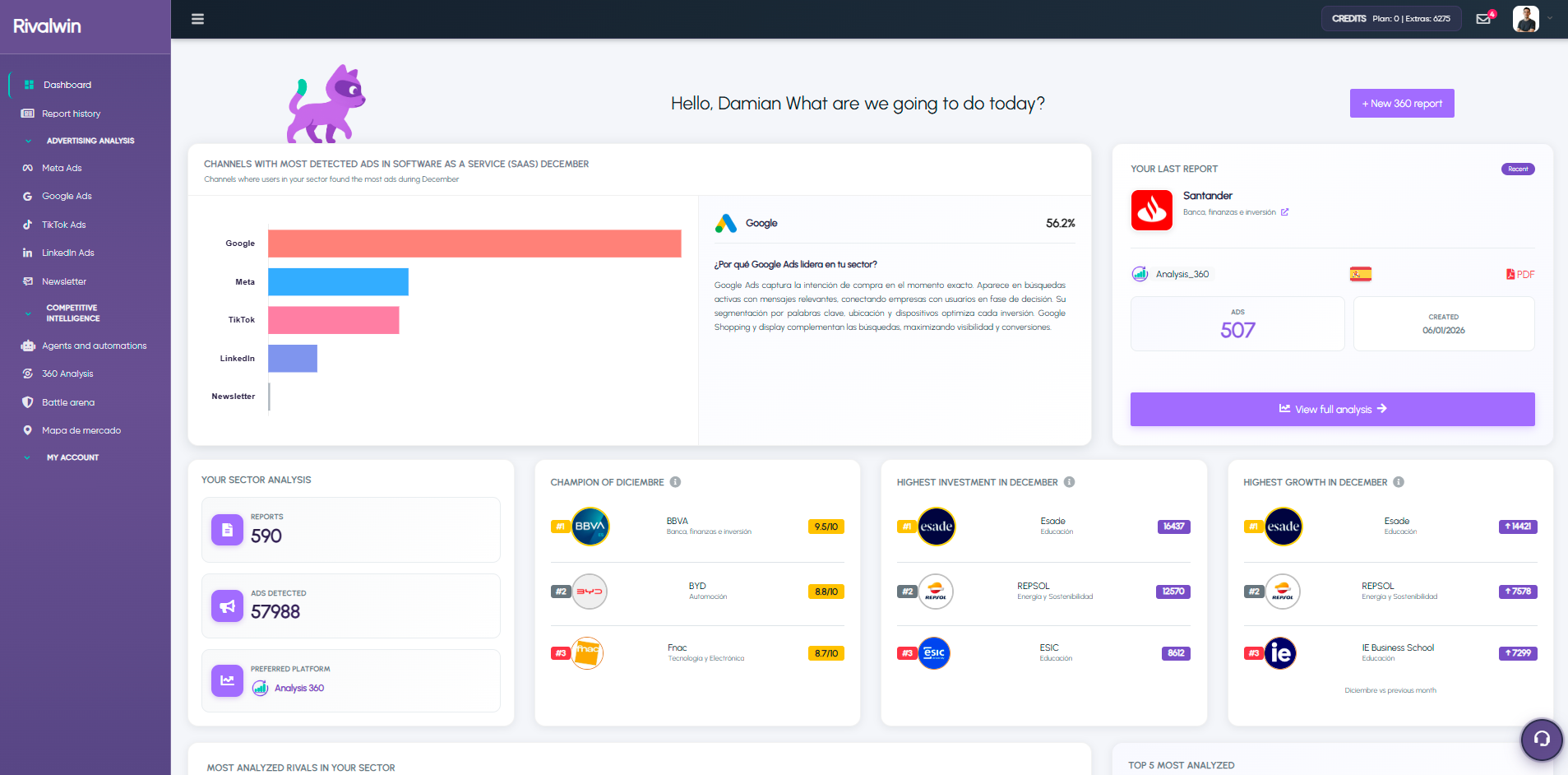Screen dimensions: 1568x775
Task: Open the Analysis 360 preferred platform link
Action: point(299,688)
